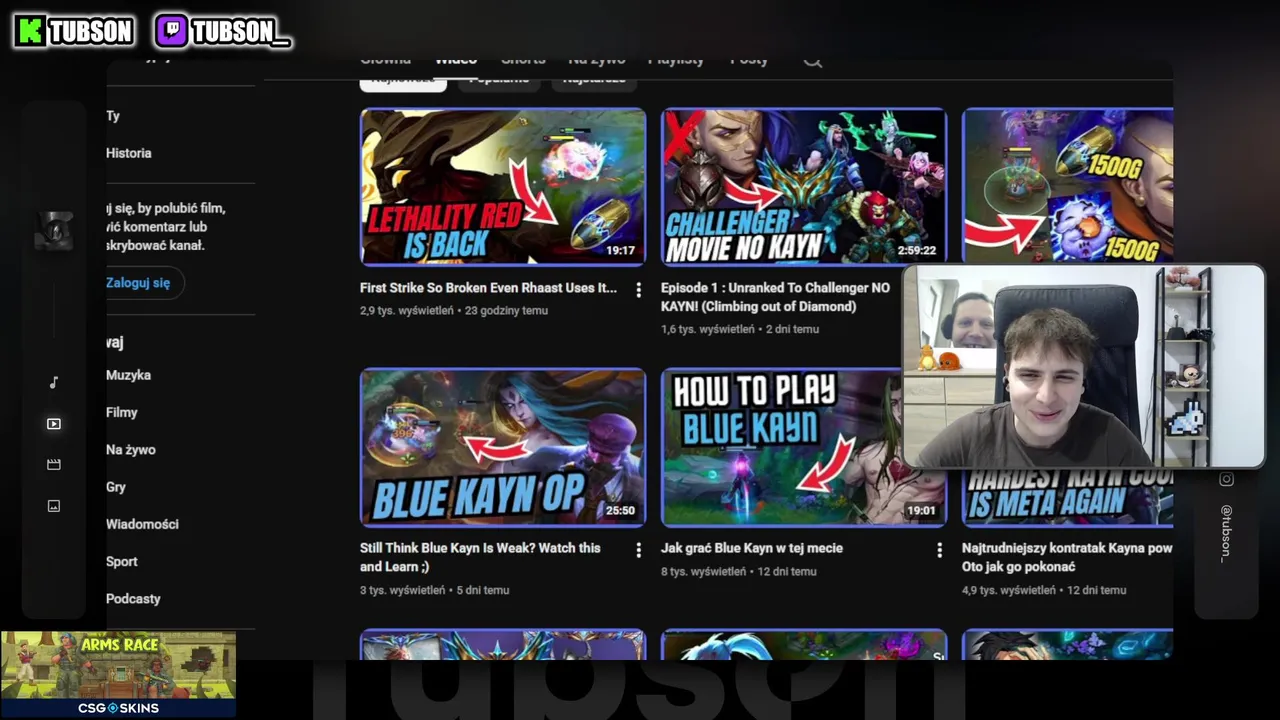Open Wiadomości in the explore list
1280x720 pixels.
point(142,524)
